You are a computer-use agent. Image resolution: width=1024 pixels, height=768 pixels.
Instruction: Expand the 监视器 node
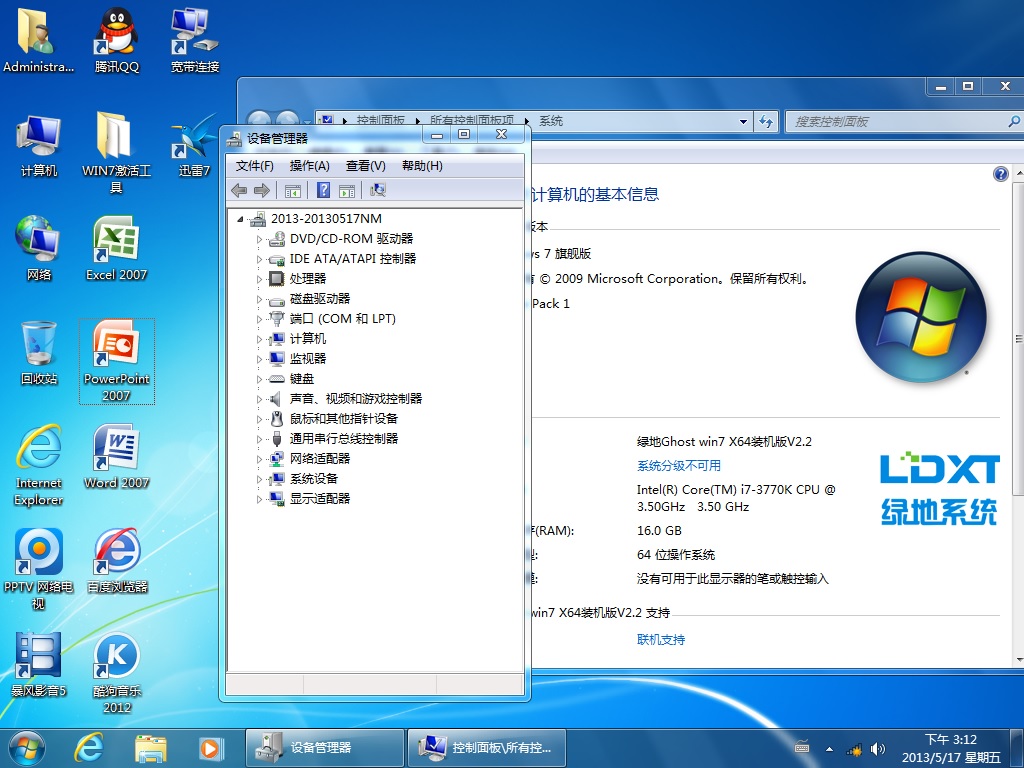click(259, 359)
